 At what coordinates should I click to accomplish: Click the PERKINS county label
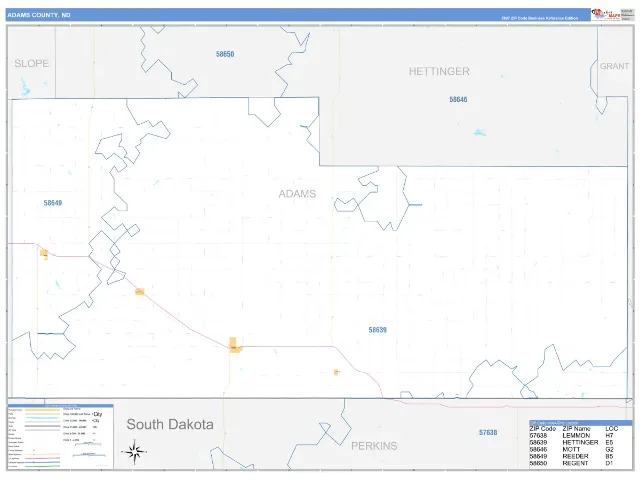[374, 446]
